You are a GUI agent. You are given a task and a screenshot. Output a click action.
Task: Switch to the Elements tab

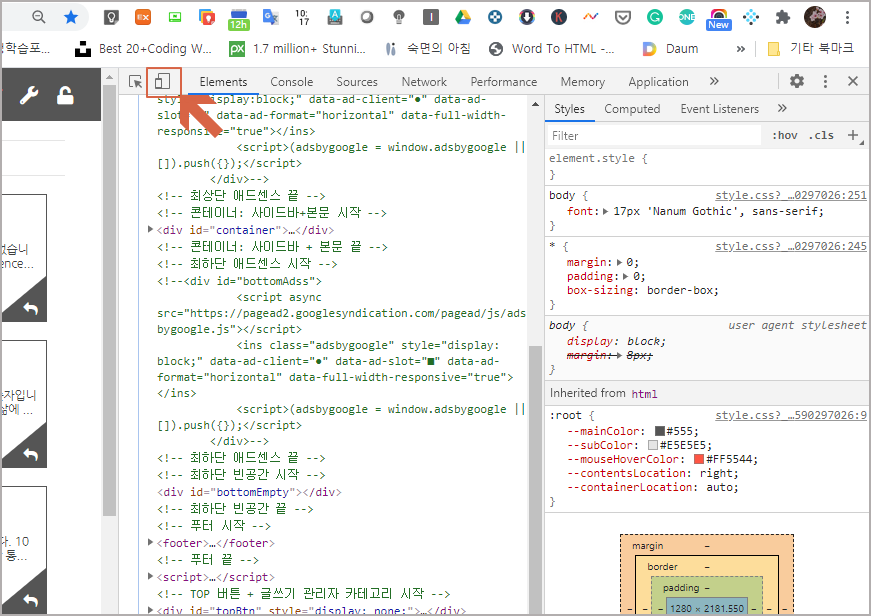click(223, 82)
